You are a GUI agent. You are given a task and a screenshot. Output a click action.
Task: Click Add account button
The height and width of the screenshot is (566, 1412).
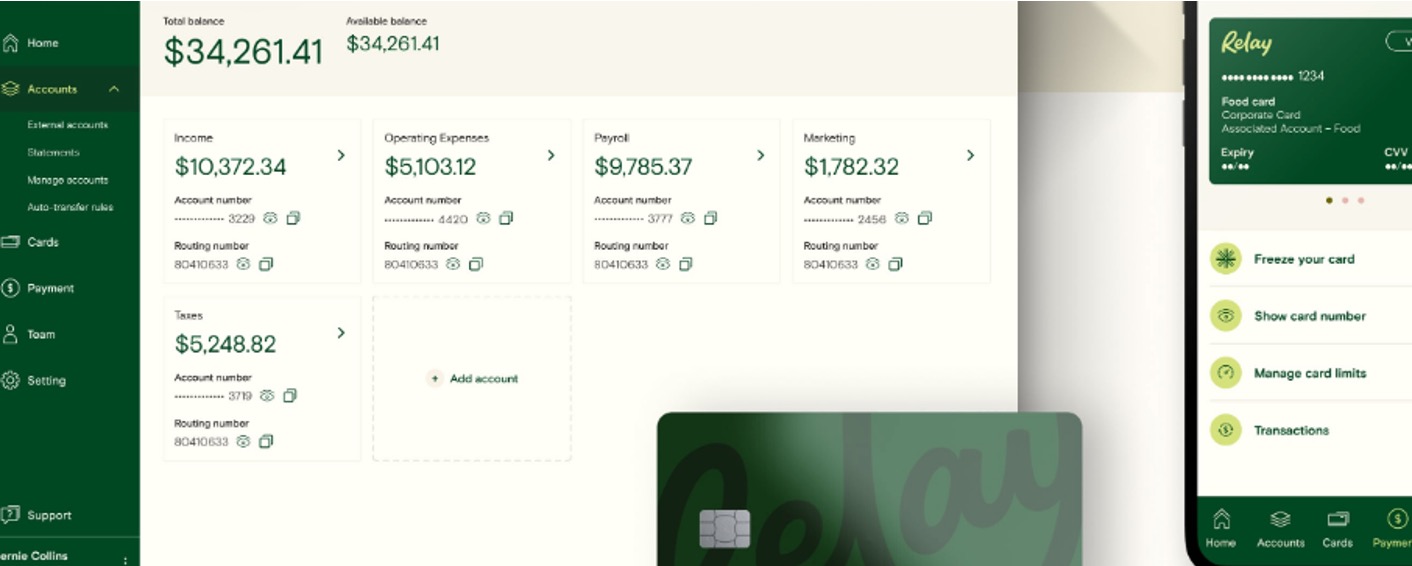pos(473,379)
